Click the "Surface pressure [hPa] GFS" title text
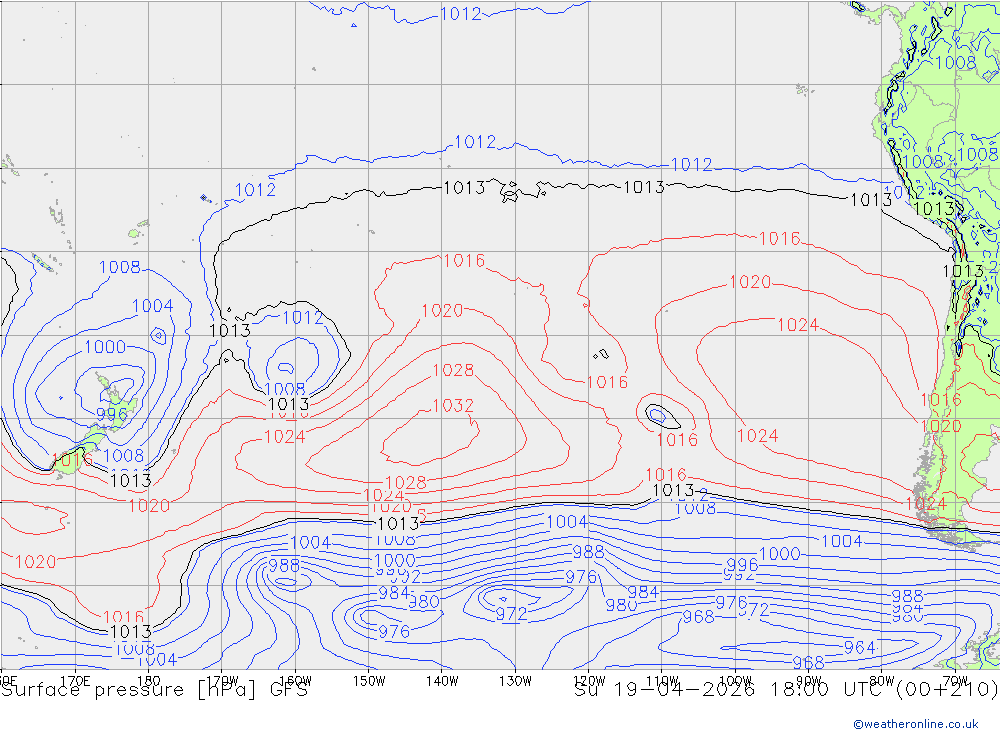Image resolution: width=1000 pixels, height=733 pixels. pos(154,690)
